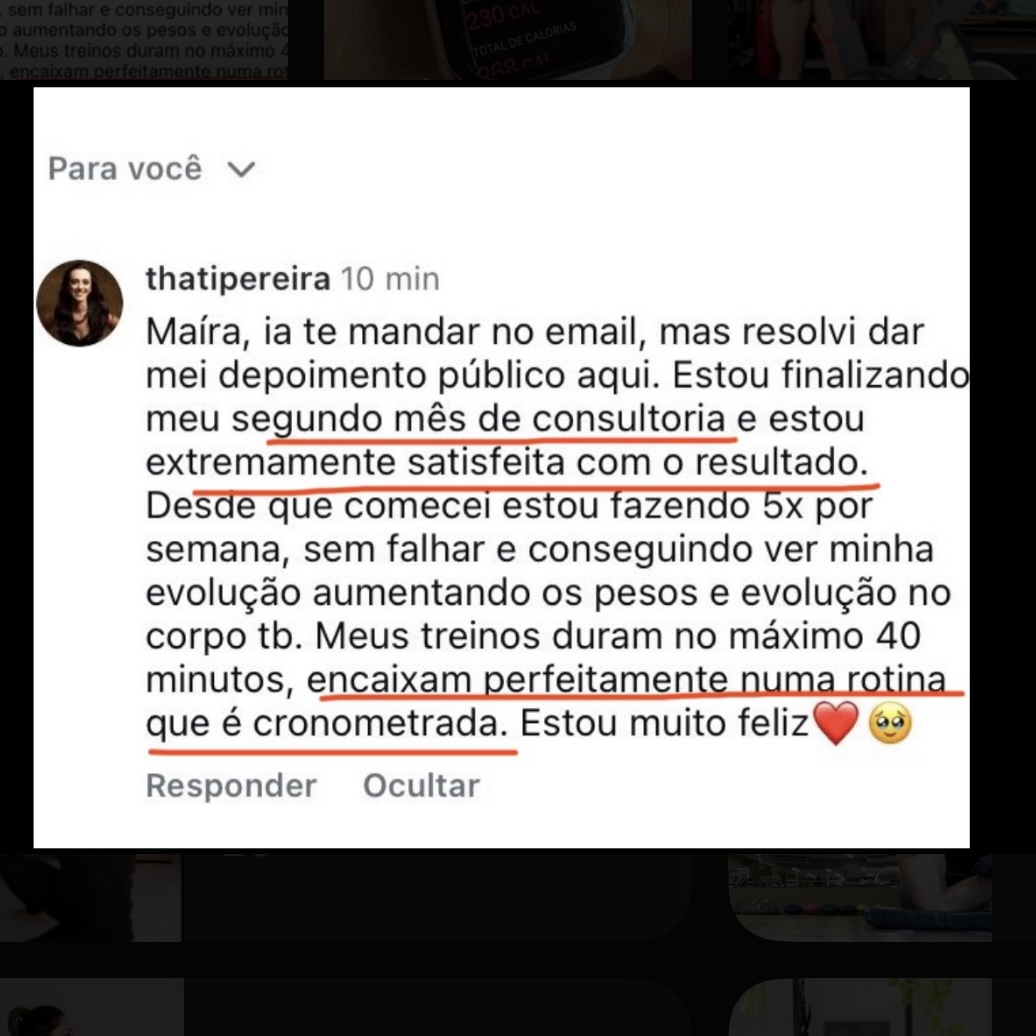Open the gym floor mat thumbnail

pyautogui.click(x=860, y=898)
